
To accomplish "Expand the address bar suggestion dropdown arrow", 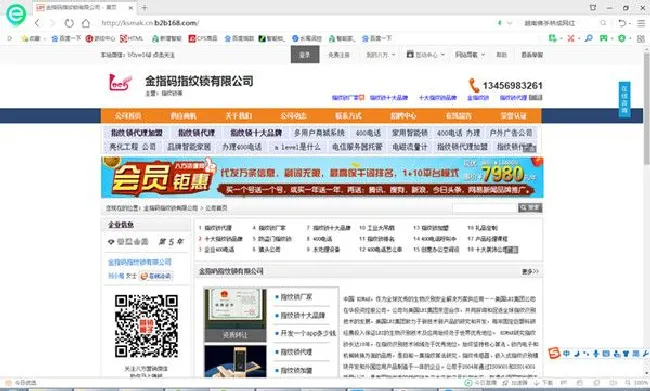I will 509,23.
